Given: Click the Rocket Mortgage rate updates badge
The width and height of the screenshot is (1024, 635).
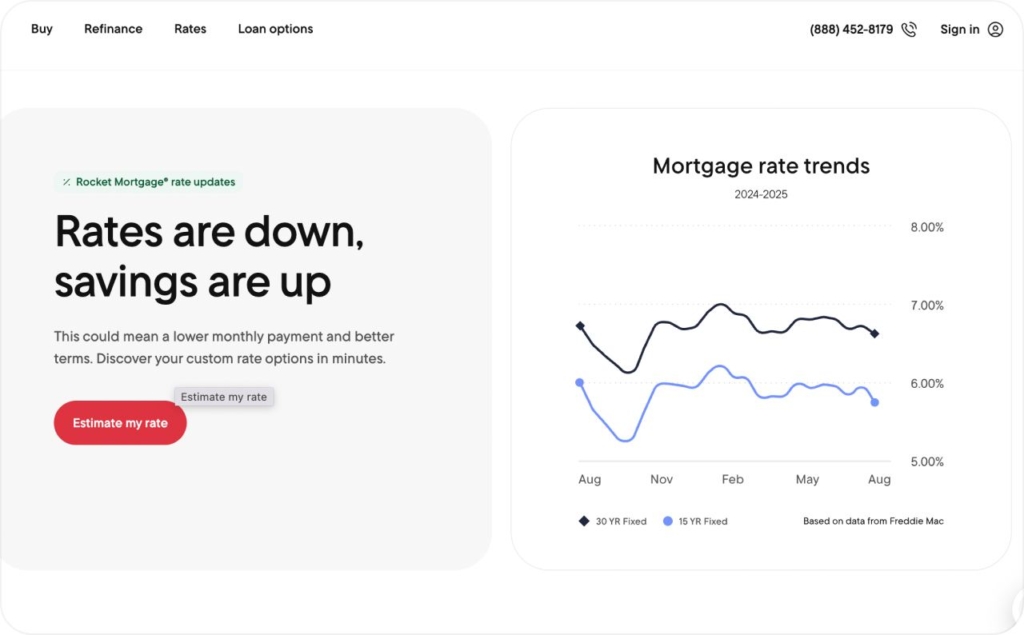Looking at the screenshot, I should coord(150,182).
